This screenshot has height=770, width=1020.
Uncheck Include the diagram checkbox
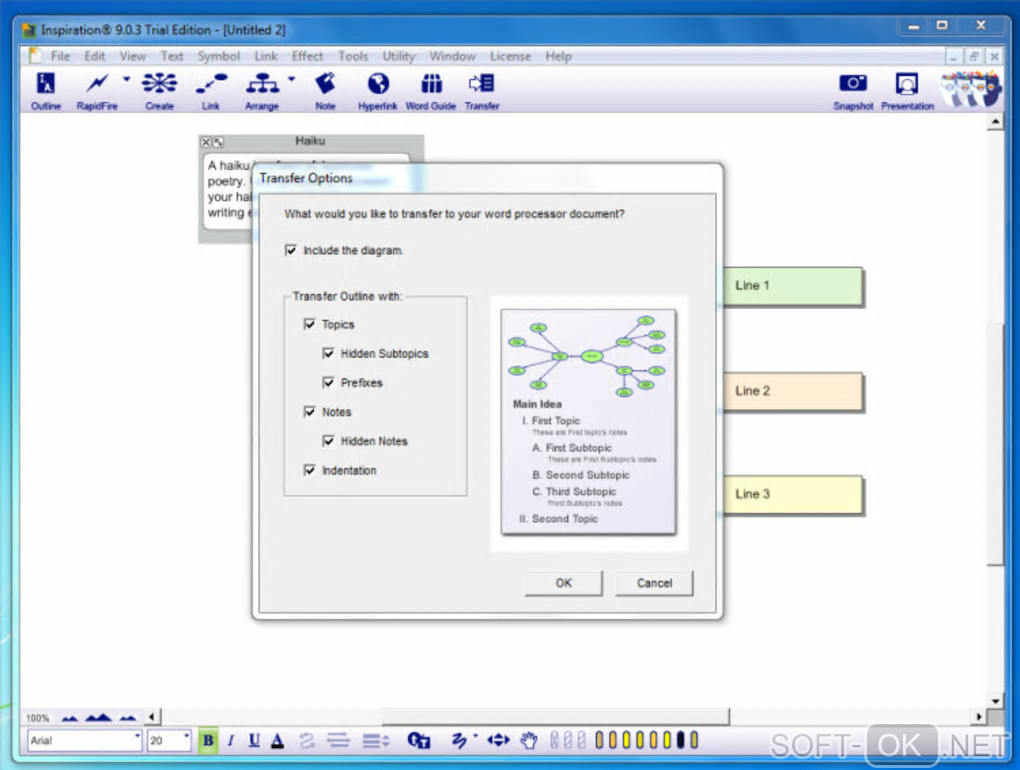[x=291, y=250]
